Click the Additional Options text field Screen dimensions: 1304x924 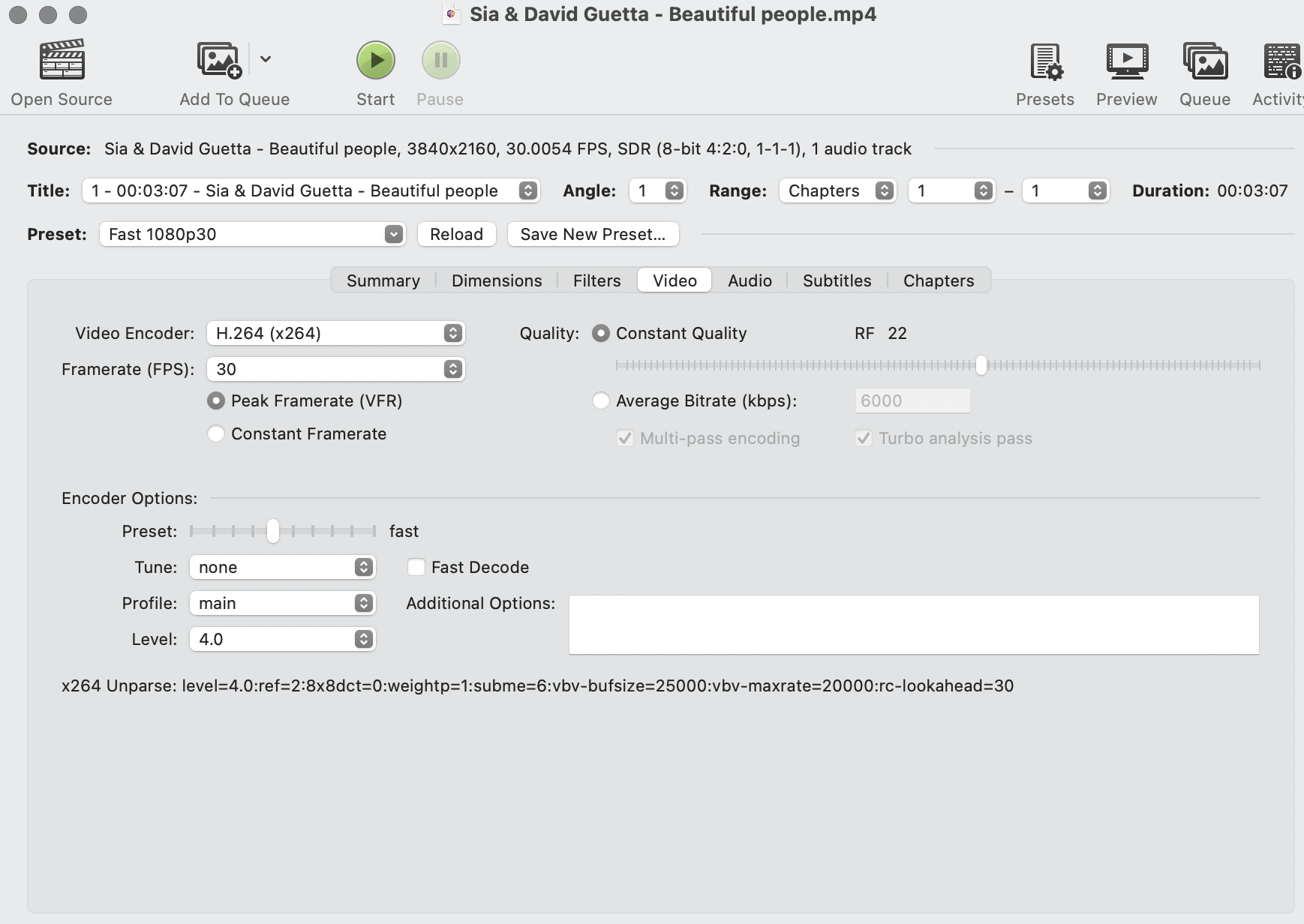913,625
